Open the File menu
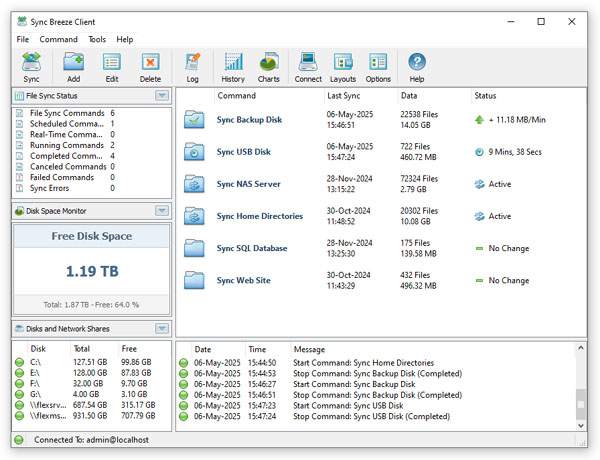600x460 pixels. [23, 39]
